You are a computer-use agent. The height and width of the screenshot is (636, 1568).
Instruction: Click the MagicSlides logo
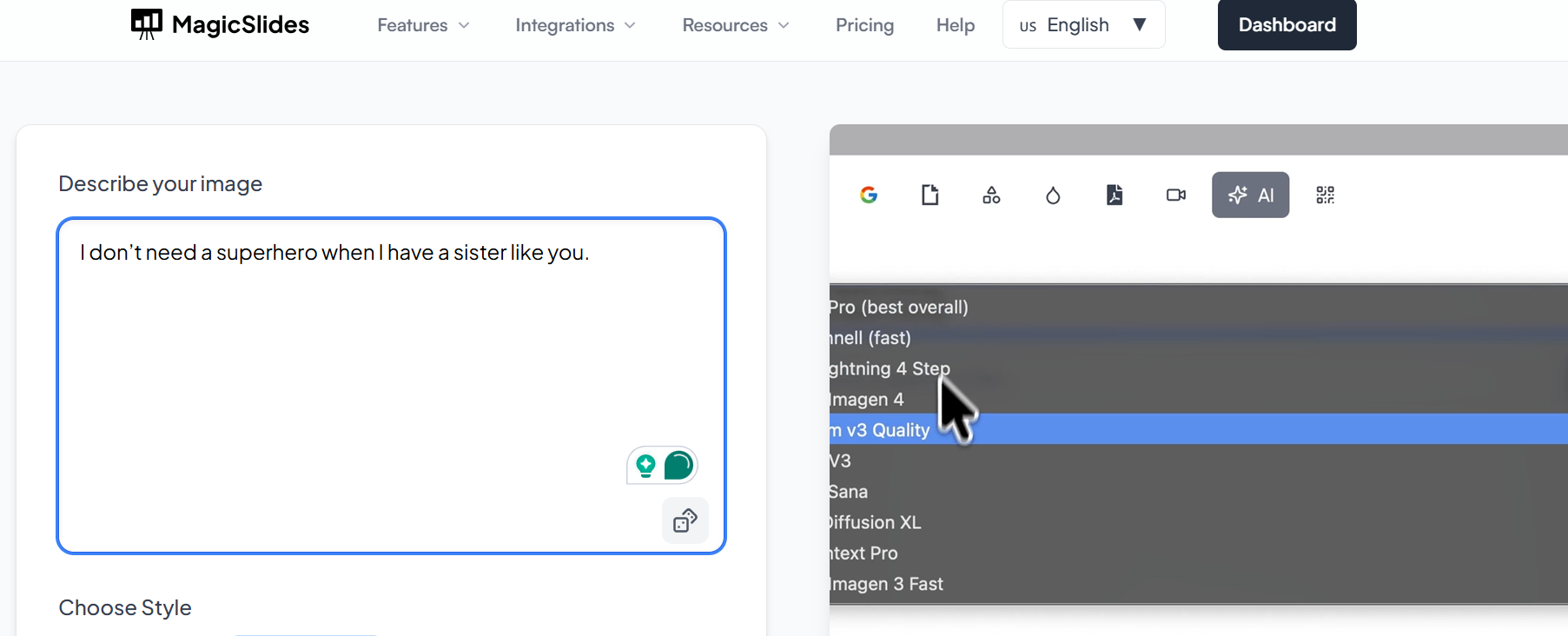point(220,24)
